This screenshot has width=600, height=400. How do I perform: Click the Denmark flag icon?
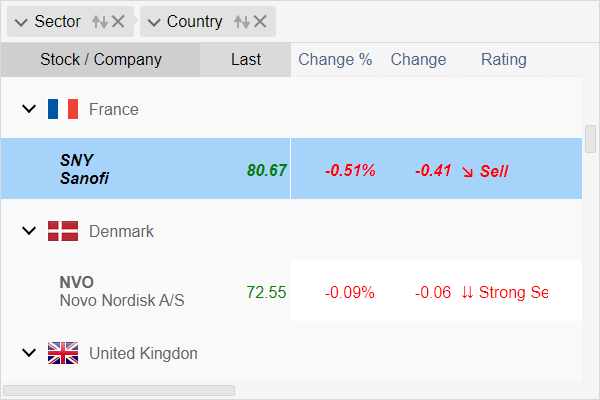coord(62,231)
